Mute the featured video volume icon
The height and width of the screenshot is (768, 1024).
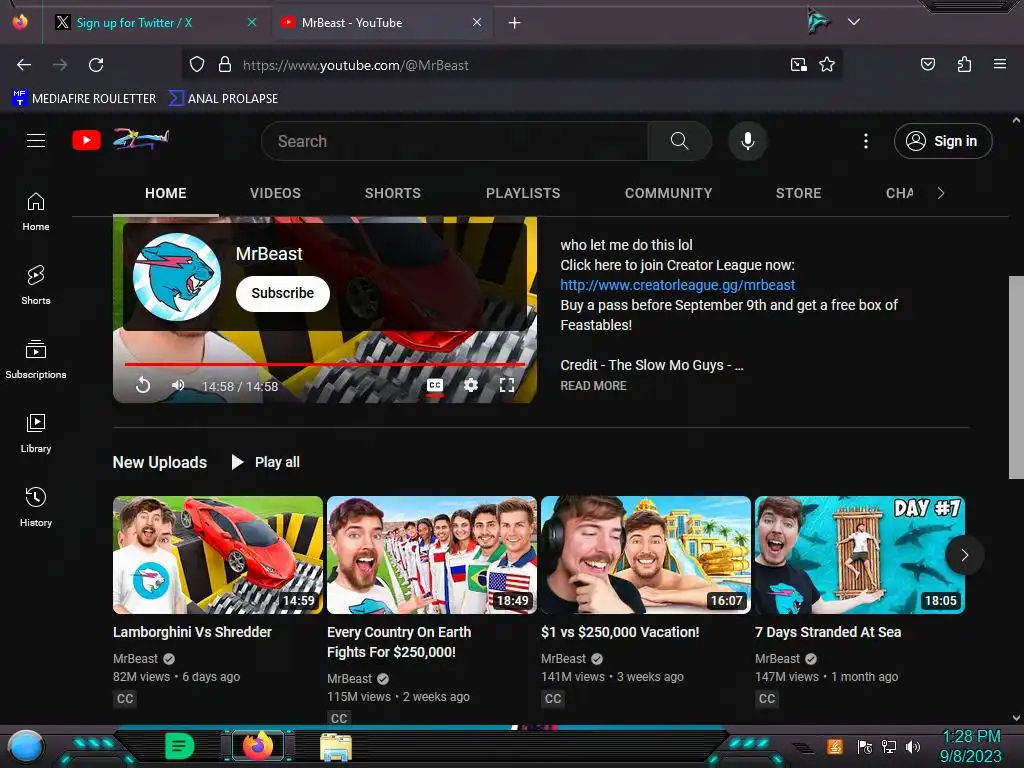coord(178,385)
